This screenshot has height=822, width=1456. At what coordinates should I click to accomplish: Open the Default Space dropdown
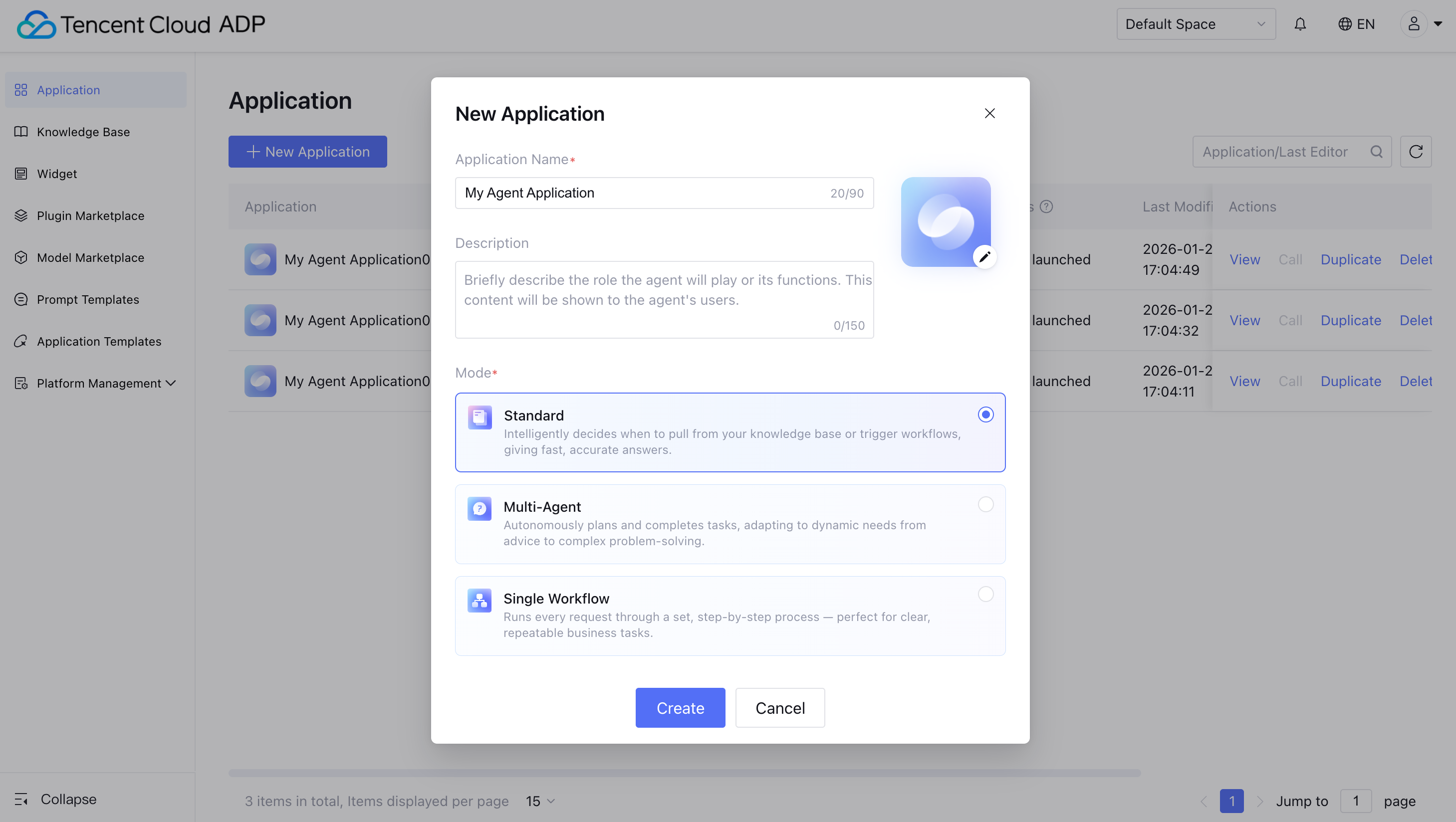pyautogui.click(x=1196, y=24)
